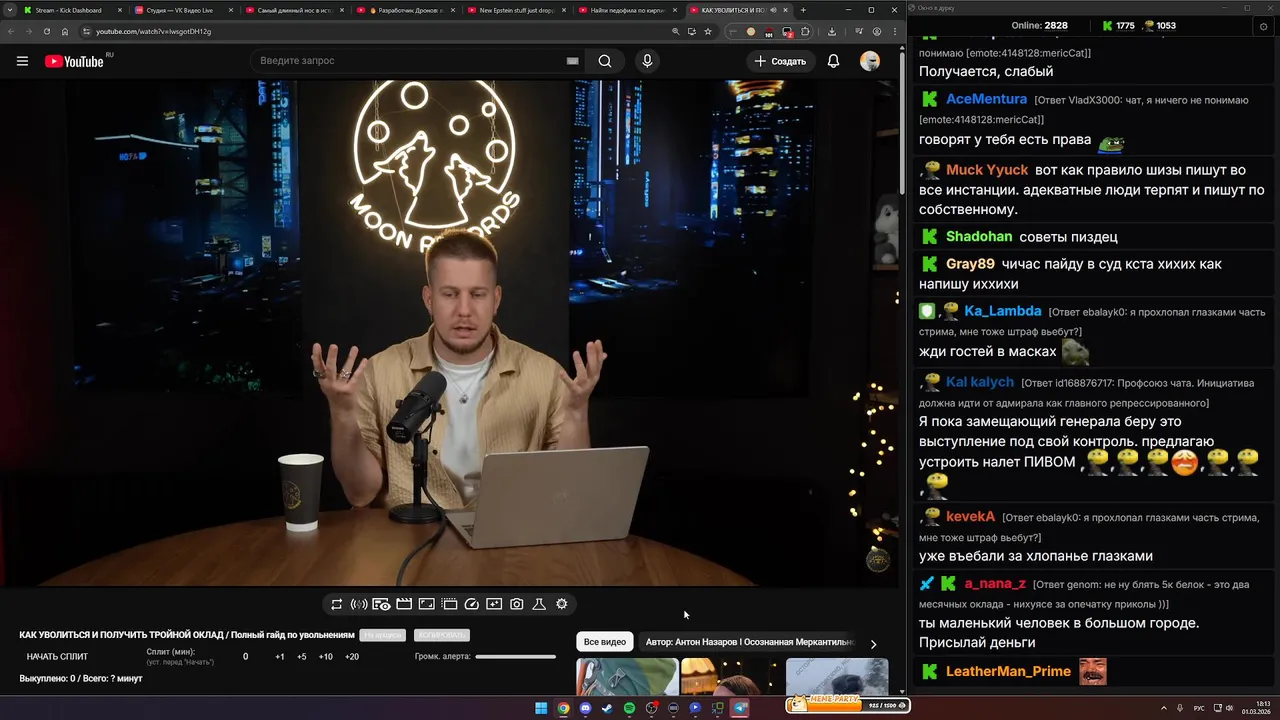The width and height of the screenshot is (1280, 720).
Task: Add +1 minute to the split
Action: click(x=280, y=657)
